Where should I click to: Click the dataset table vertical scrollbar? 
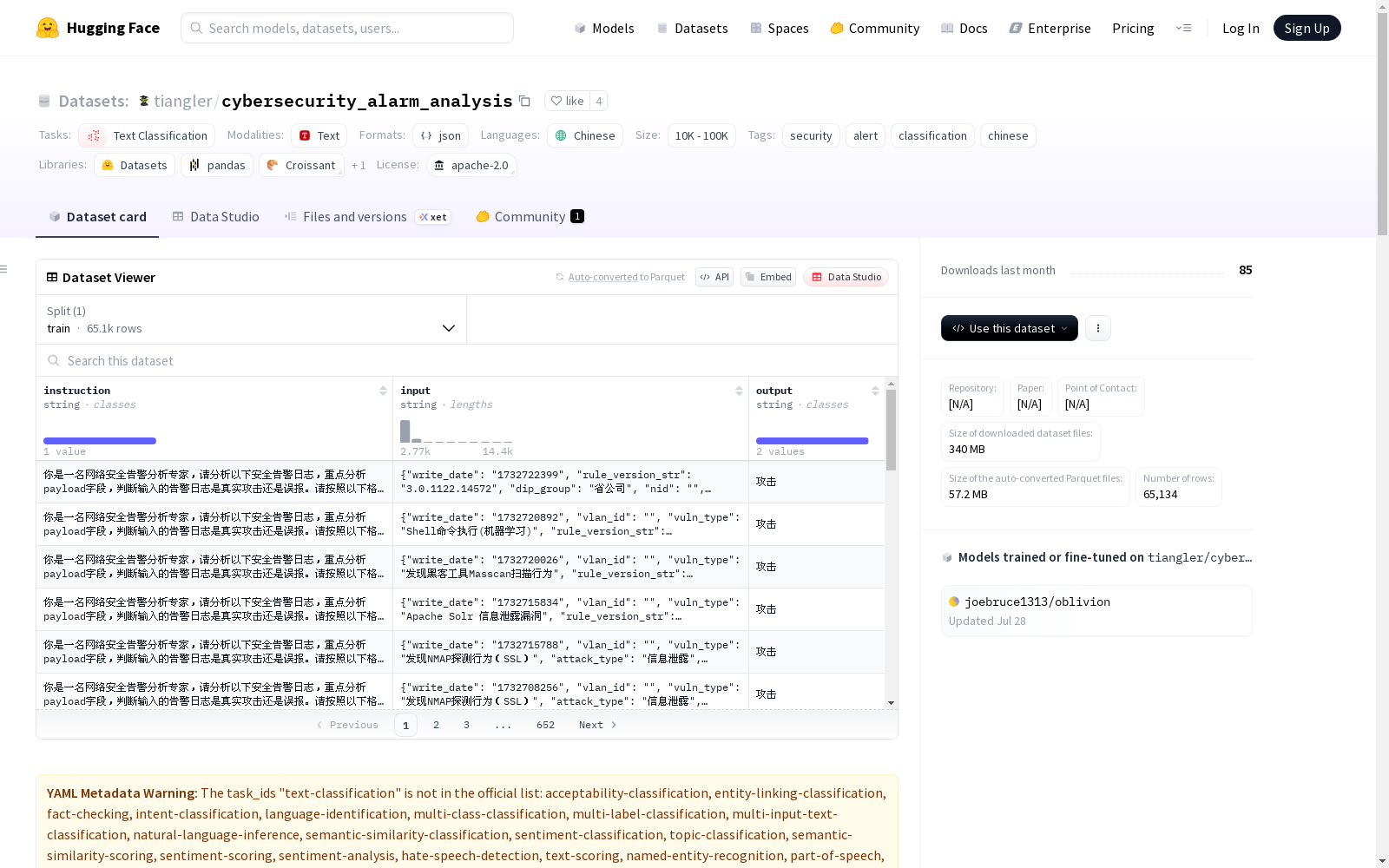pyautogui.click(x=891, y=430)
